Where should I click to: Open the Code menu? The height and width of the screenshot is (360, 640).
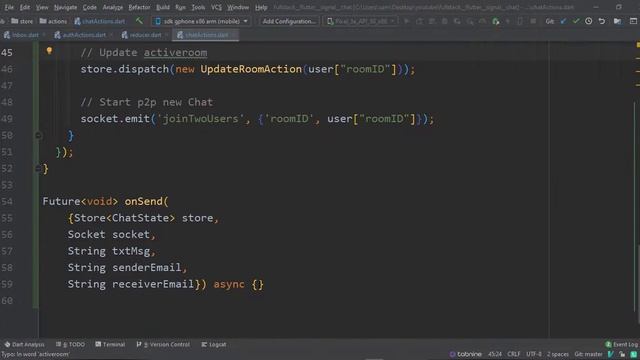(x=90, y=7)
